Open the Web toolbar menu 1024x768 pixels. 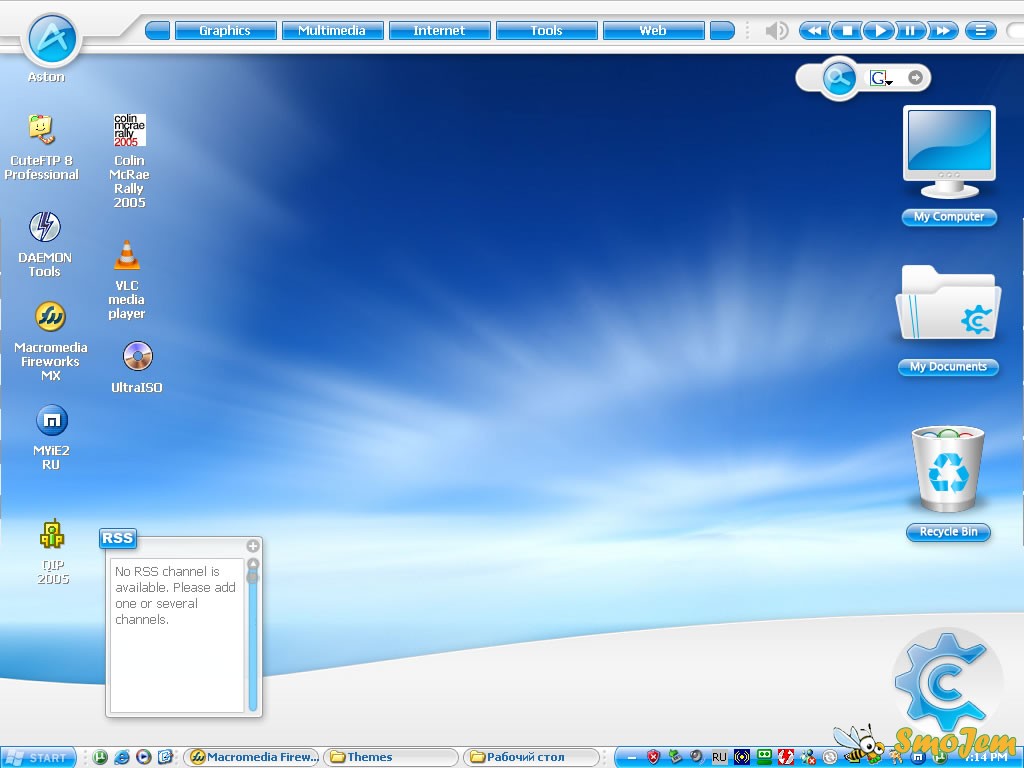654,31
